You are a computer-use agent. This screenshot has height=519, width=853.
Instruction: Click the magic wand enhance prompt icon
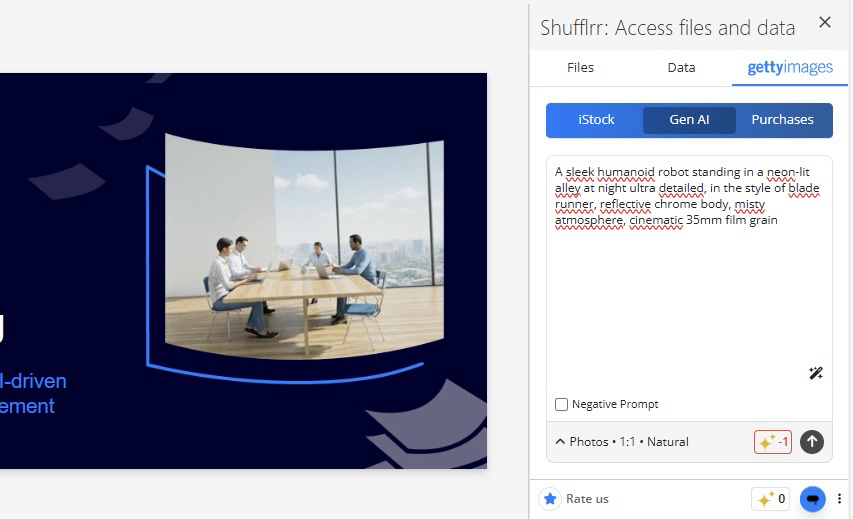(815, 373)
